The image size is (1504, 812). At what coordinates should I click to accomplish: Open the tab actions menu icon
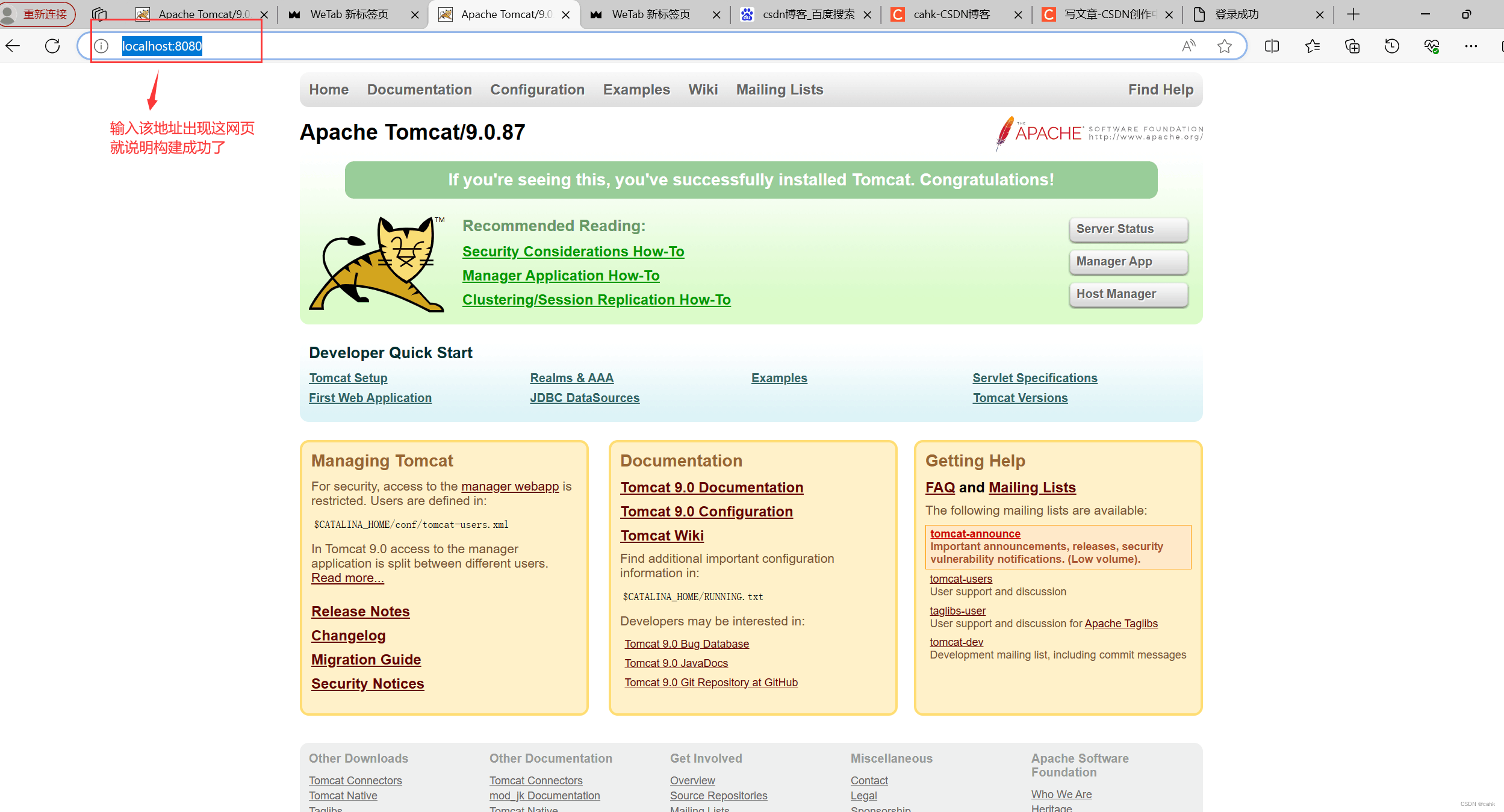click(x=99, y=14)
